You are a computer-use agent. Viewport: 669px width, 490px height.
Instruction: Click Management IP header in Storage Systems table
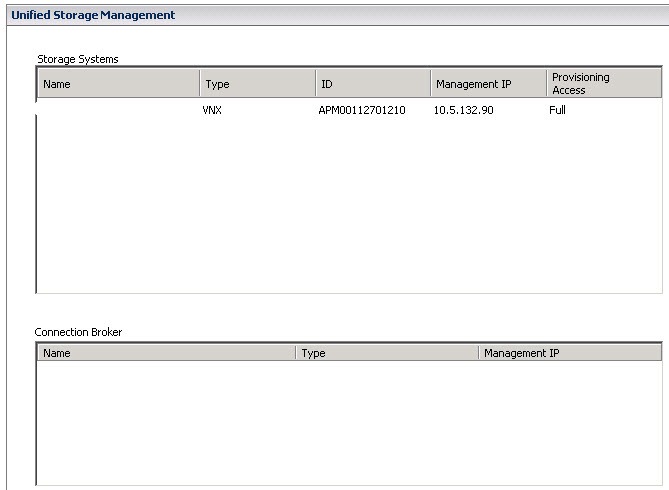(x=487, y=84)
